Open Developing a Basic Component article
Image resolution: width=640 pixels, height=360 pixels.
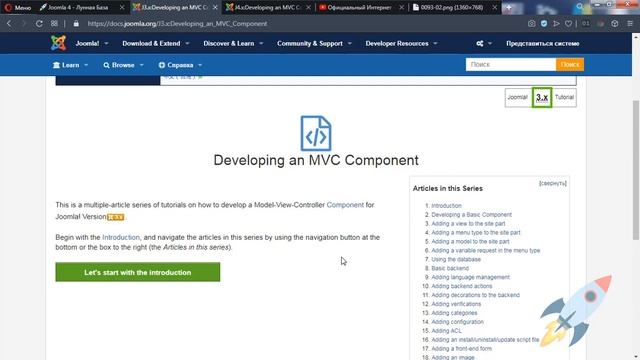point(471,215)
